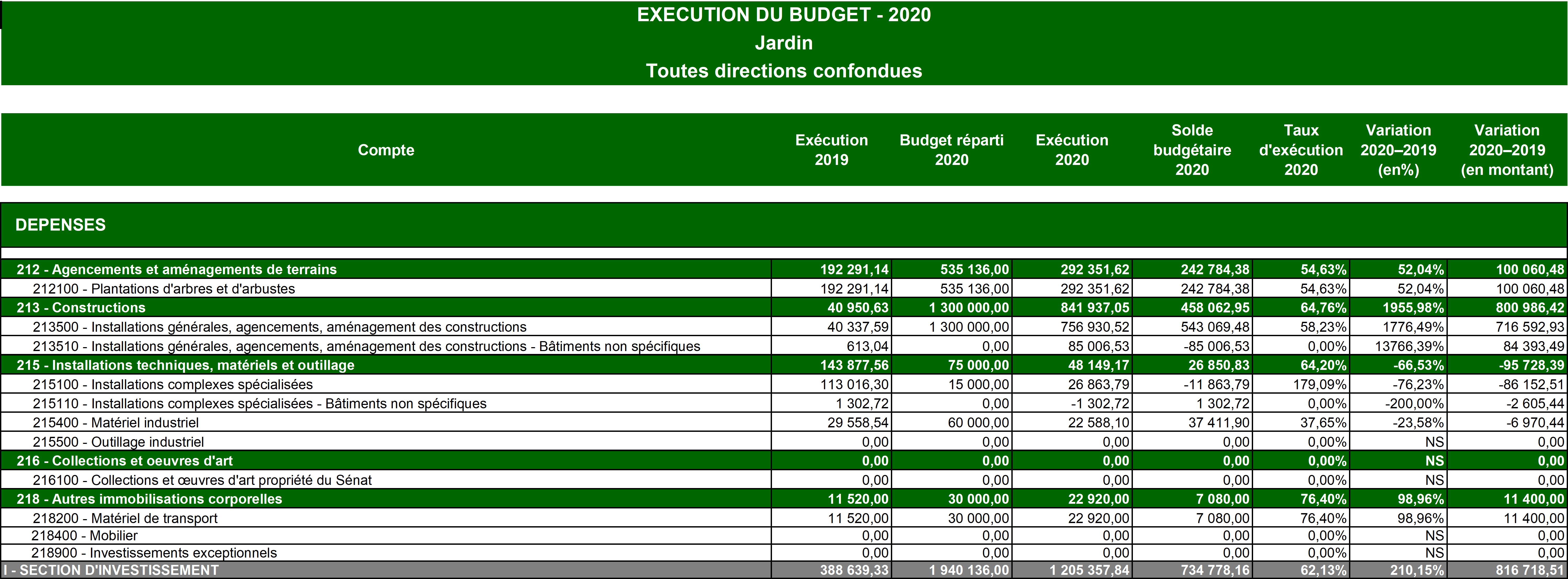1568x579 pixels.
Task: Click 212100 Plantations d'arbres et d'arbustes row
Action: [x=164, y=289]
